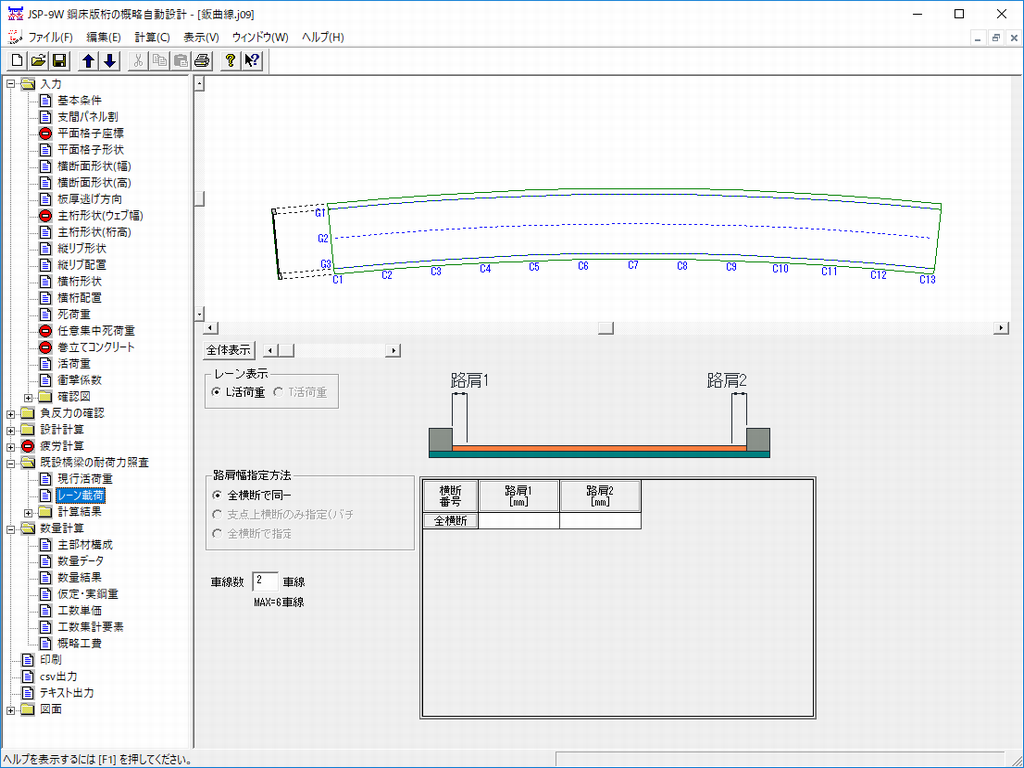Open the 計算(C) menu

point(152,37)
